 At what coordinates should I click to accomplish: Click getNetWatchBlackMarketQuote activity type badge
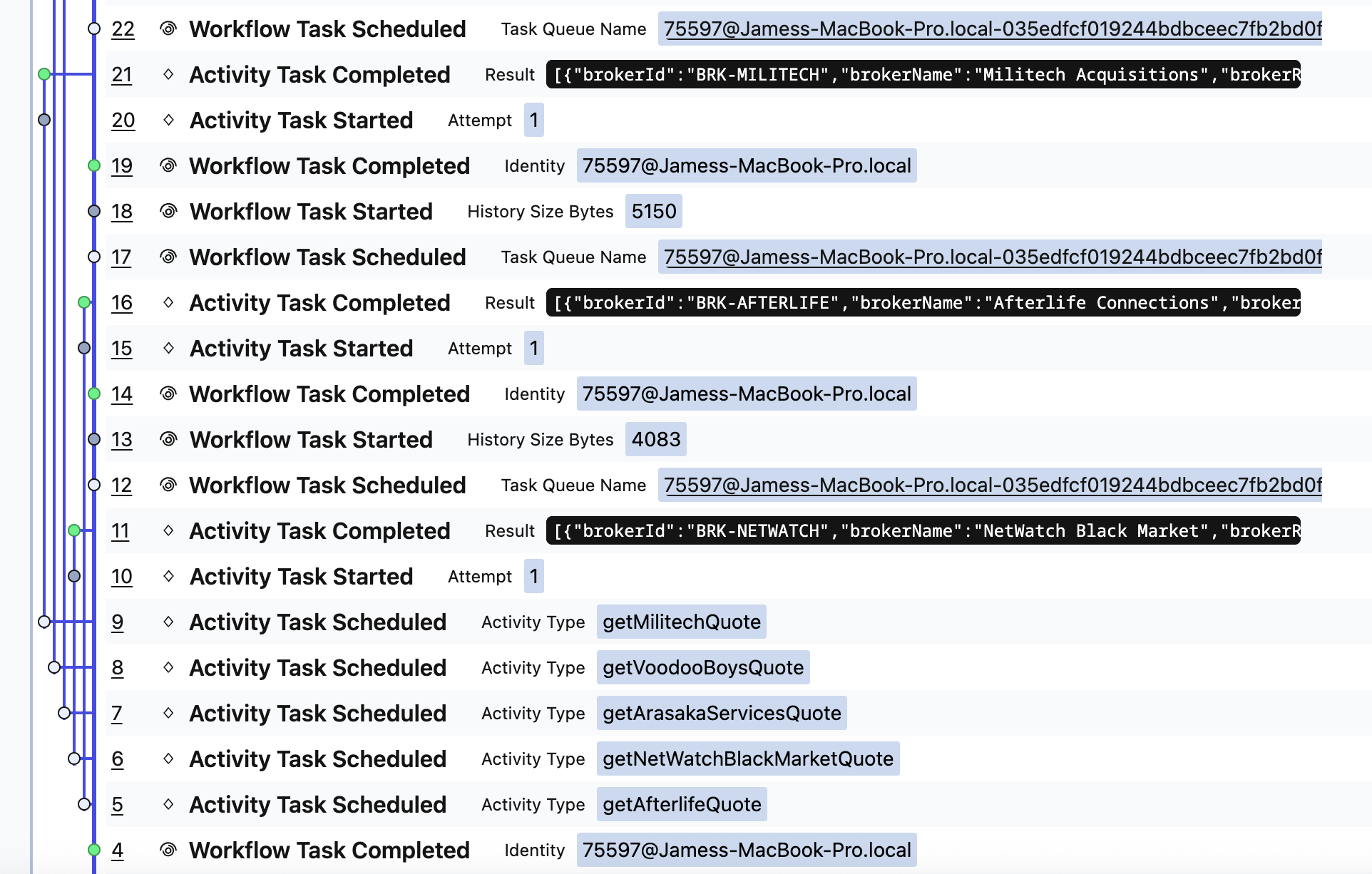tap(747, 759)
